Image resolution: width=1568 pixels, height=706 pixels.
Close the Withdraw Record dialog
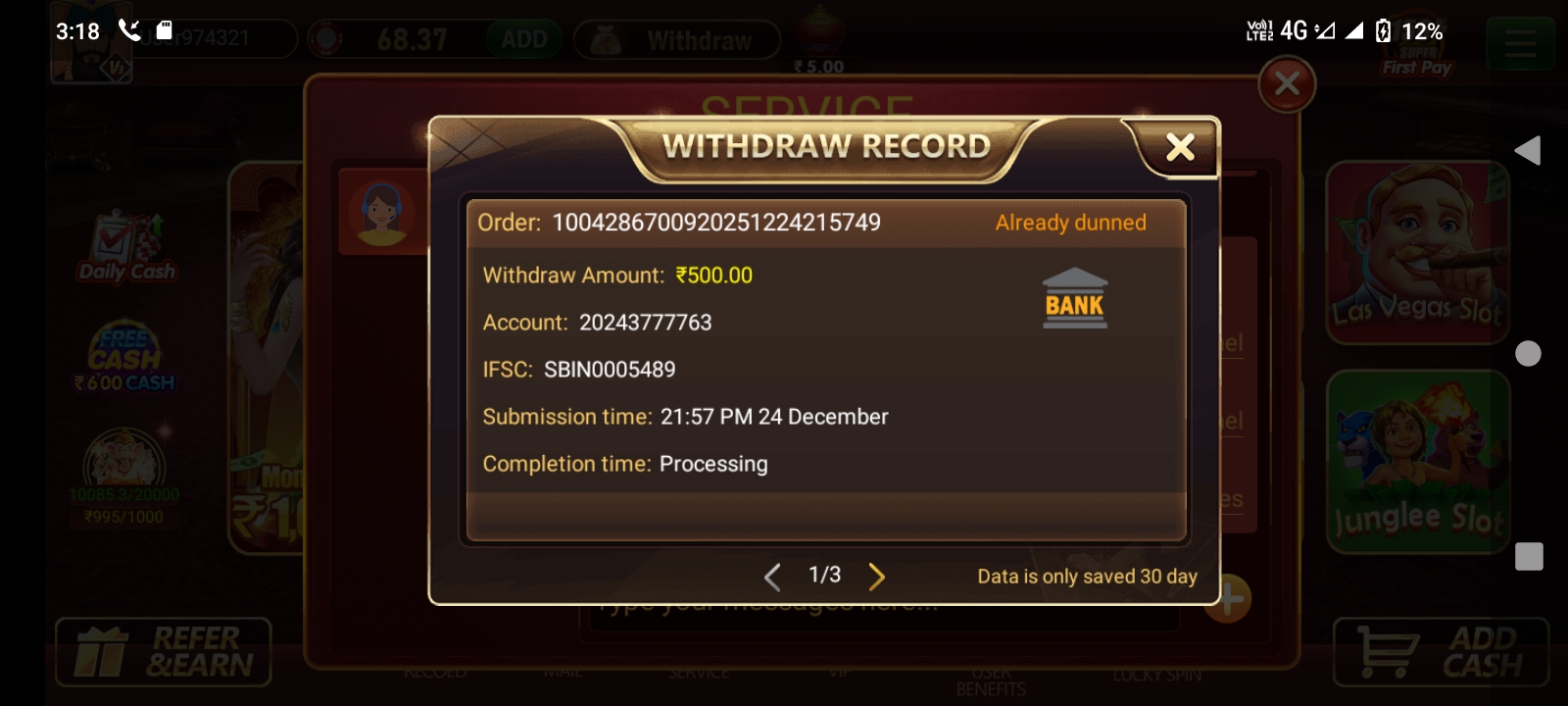[1180, 147]
